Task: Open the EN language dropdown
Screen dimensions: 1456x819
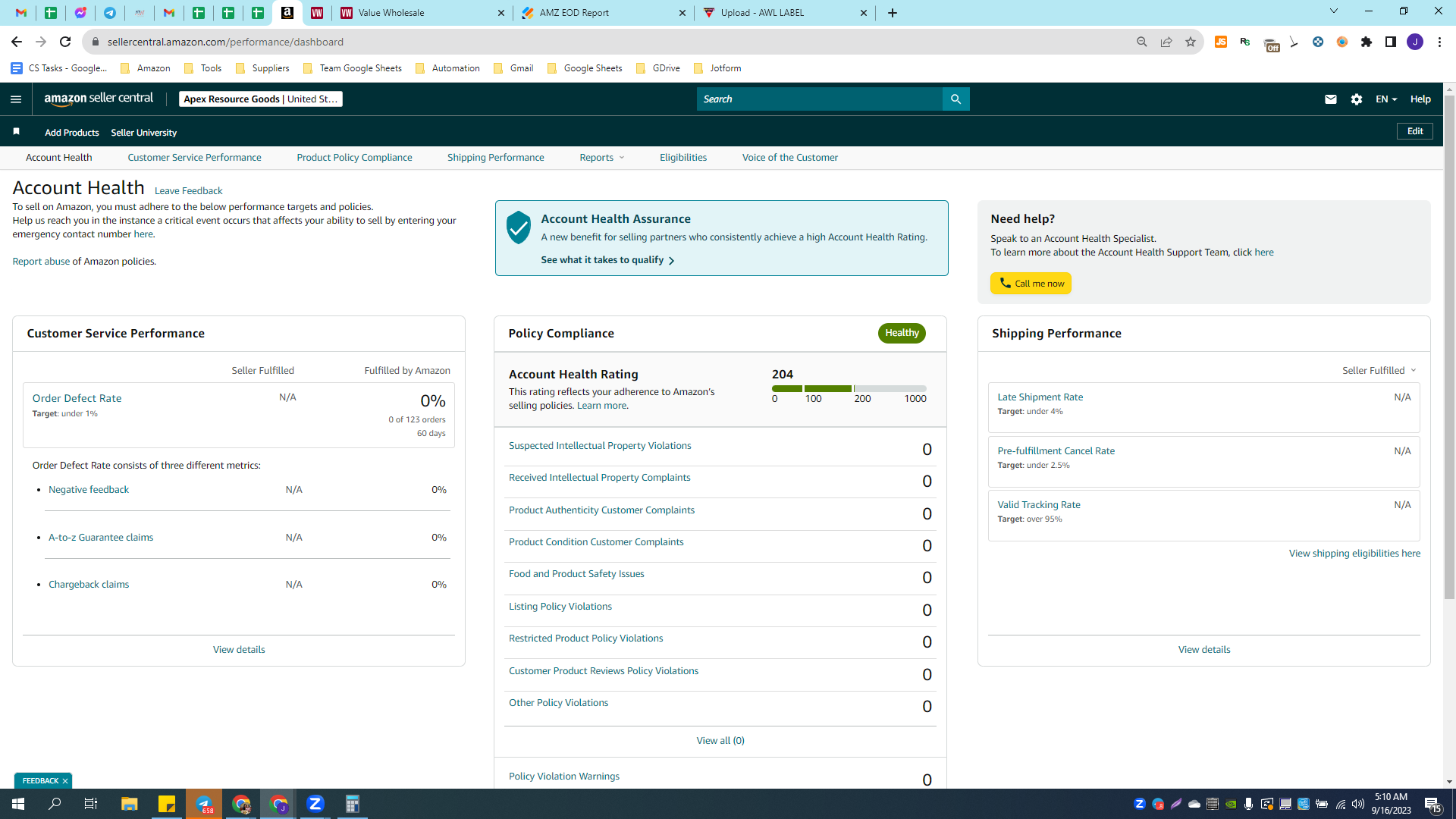Action: coord(1386,99)
